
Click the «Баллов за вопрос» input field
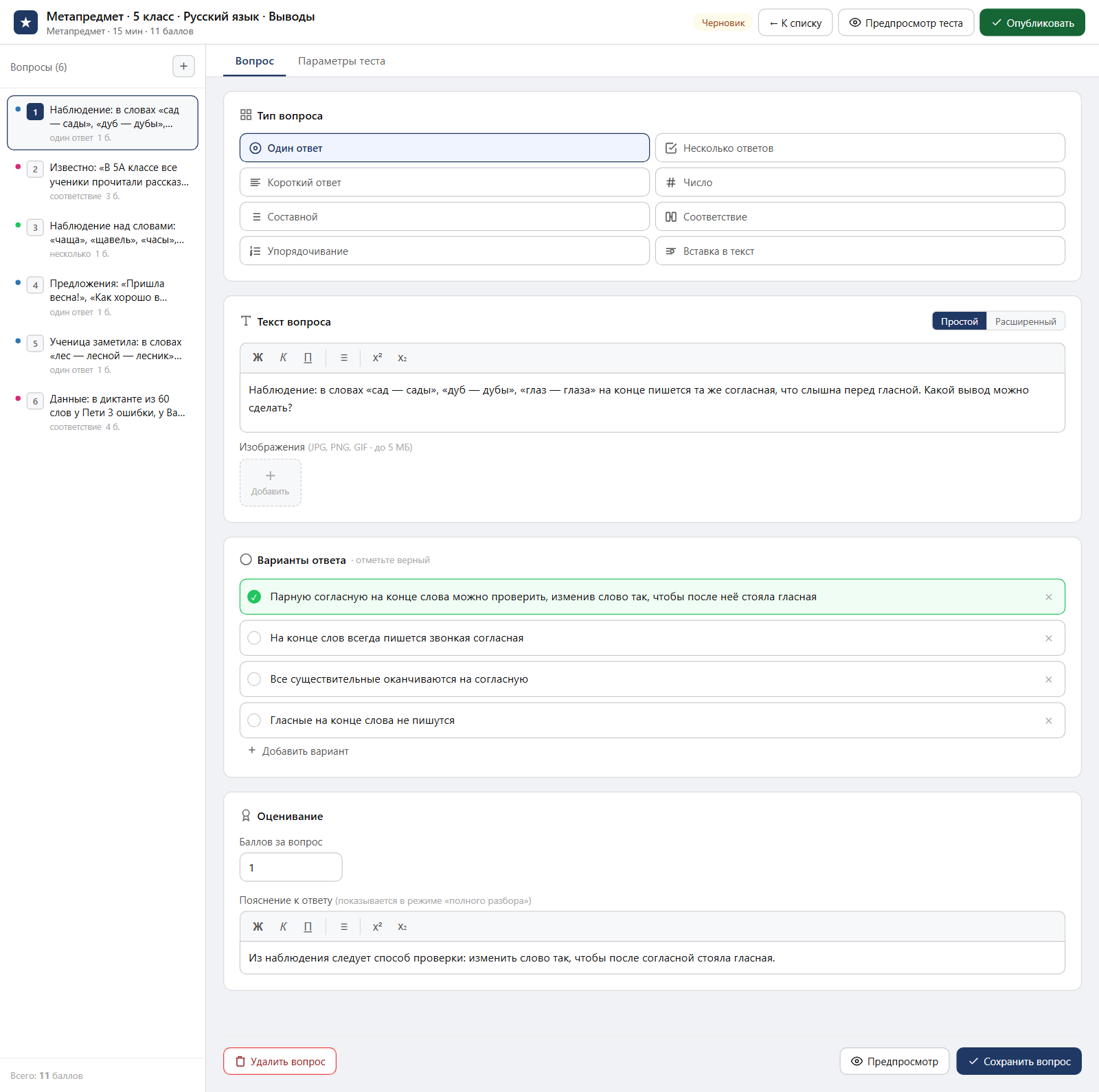coord(291,867)
